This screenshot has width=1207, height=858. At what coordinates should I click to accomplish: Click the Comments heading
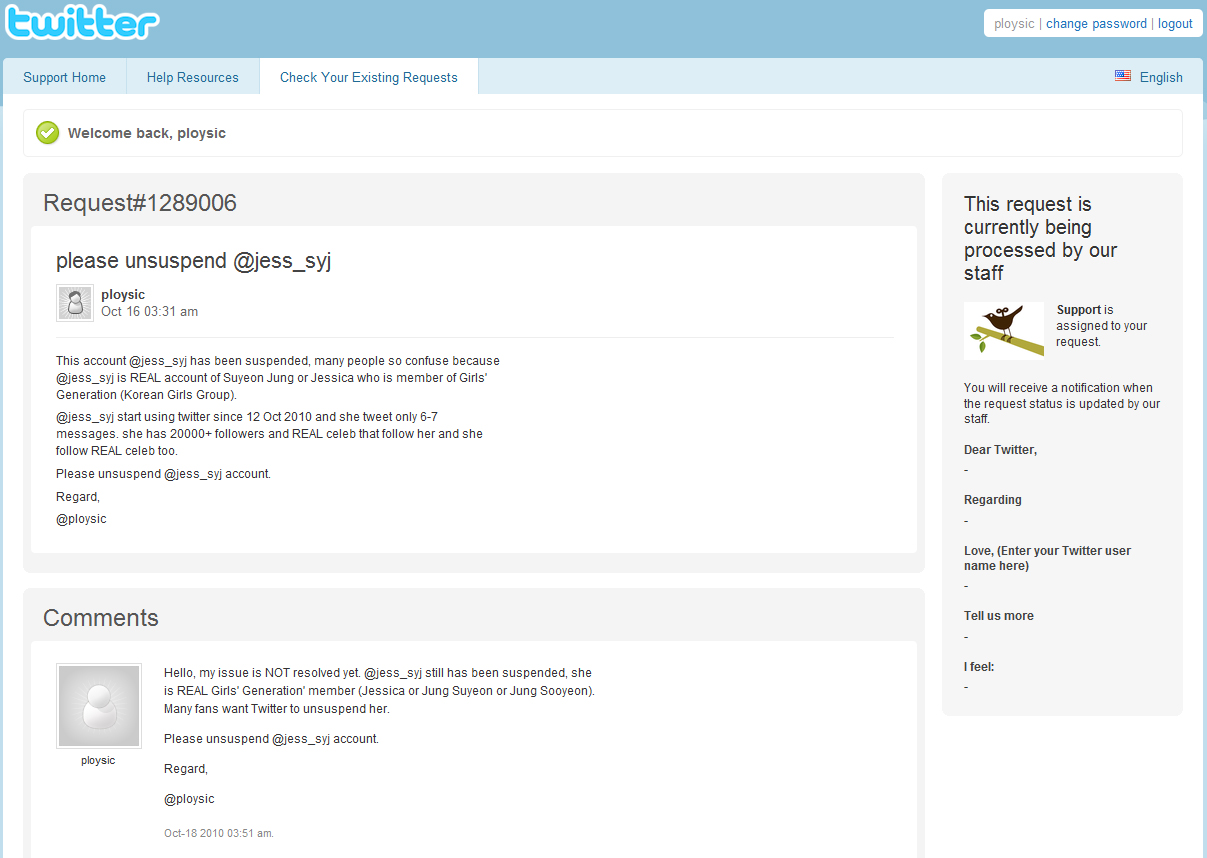coord(101,618)
